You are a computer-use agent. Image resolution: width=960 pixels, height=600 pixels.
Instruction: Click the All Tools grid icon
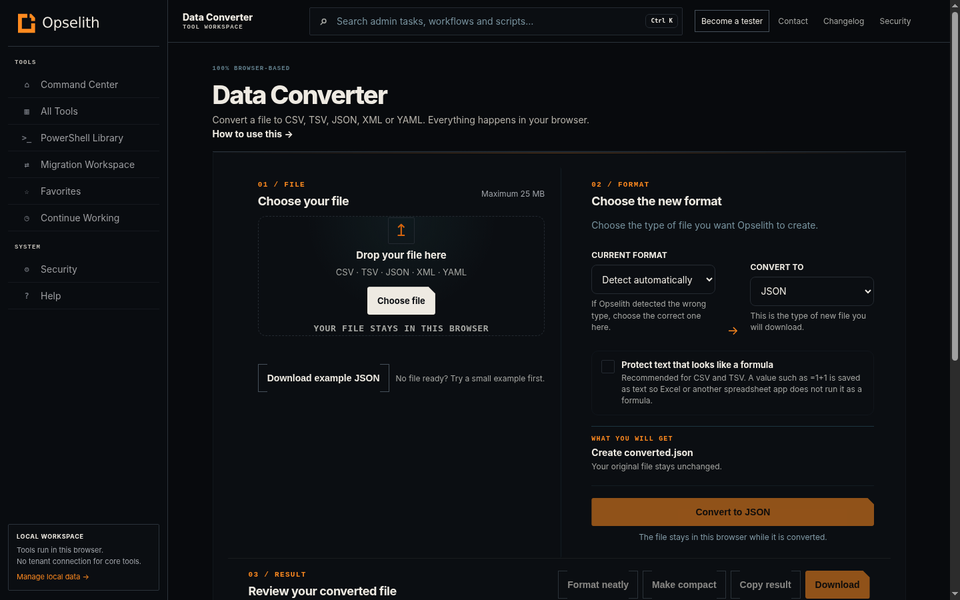[x=26, y=111]
